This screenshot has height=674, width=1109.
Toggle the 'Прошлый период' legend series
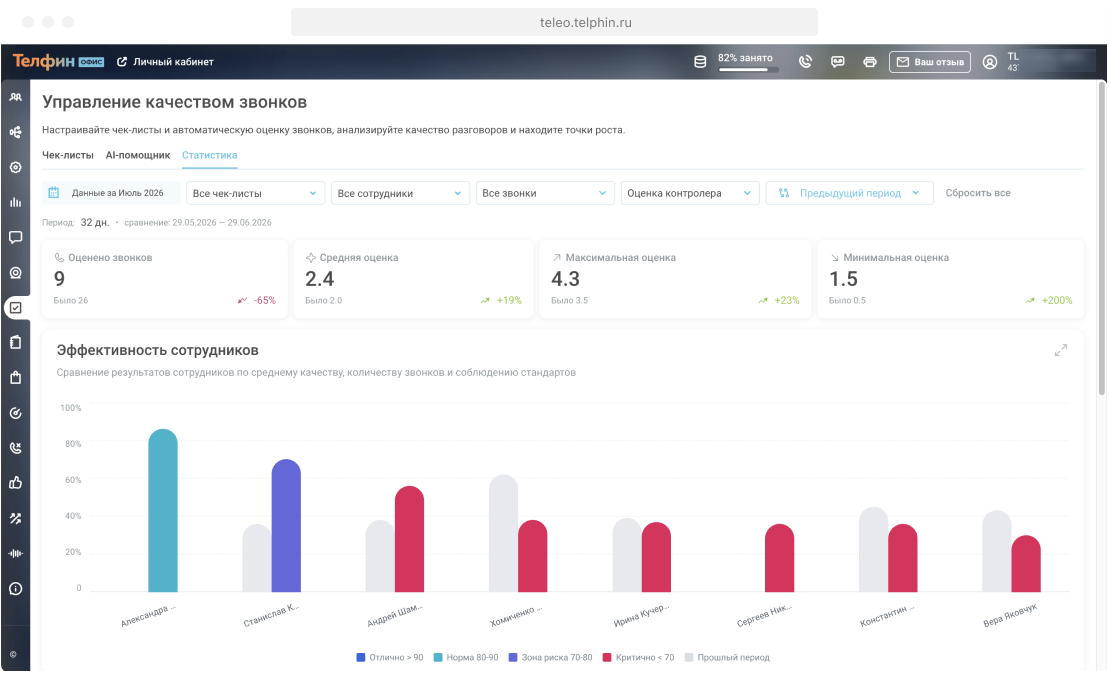click(727, 658)
